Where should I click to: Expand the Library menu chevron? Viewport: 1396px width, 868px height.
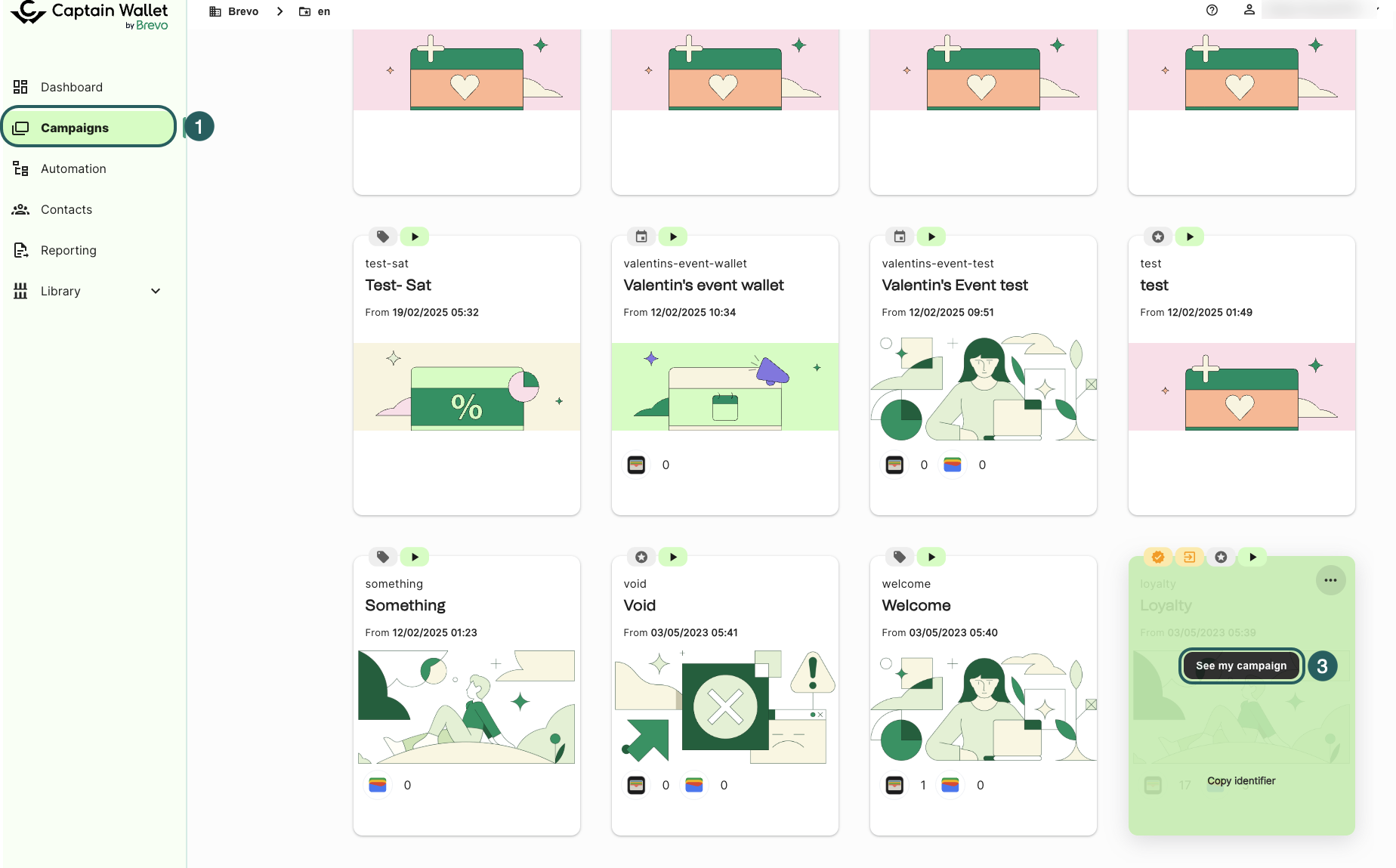click(156, 291)
